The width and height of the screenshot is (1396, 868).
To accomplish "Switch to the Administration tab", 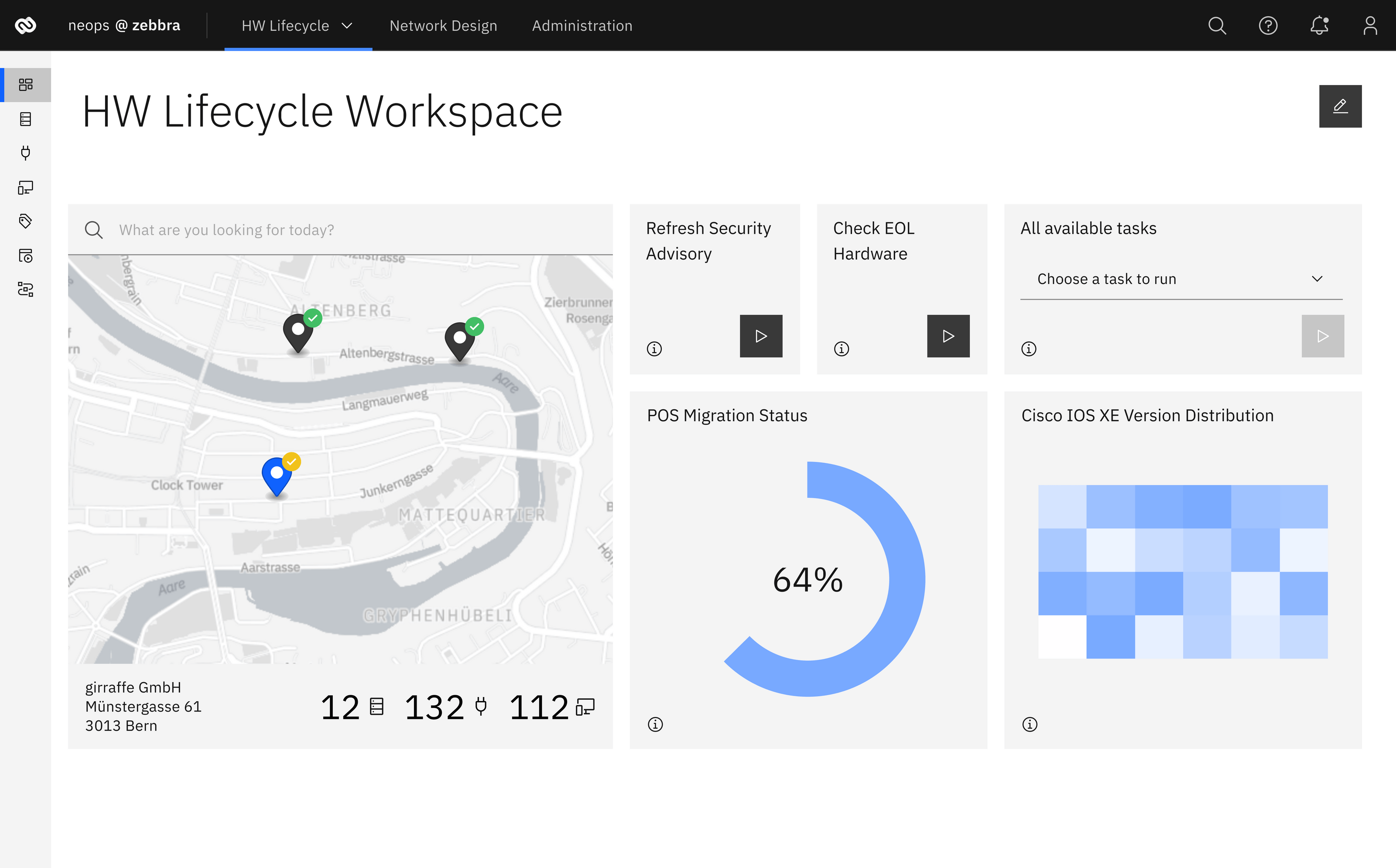I will tap(582, 25).
